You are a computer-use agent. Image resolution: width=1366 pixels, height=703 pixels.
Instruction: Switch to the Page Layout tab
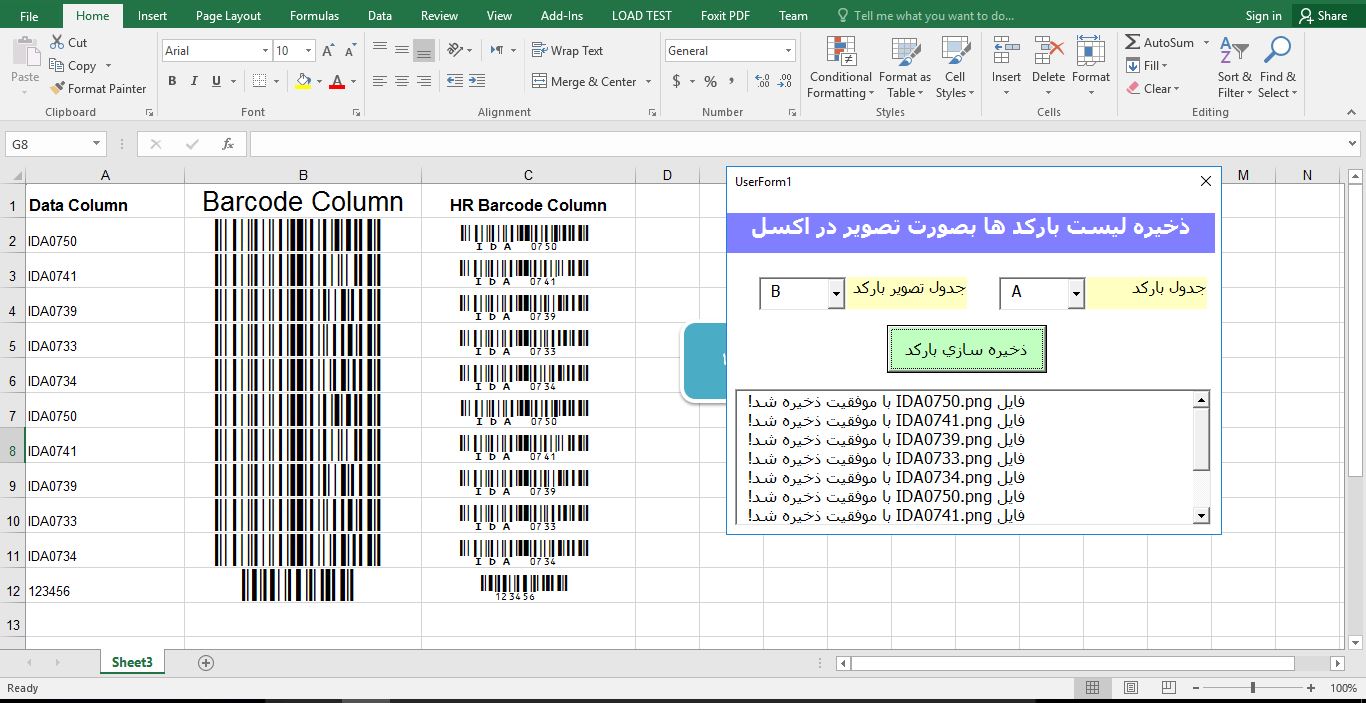tap(228, 15)
